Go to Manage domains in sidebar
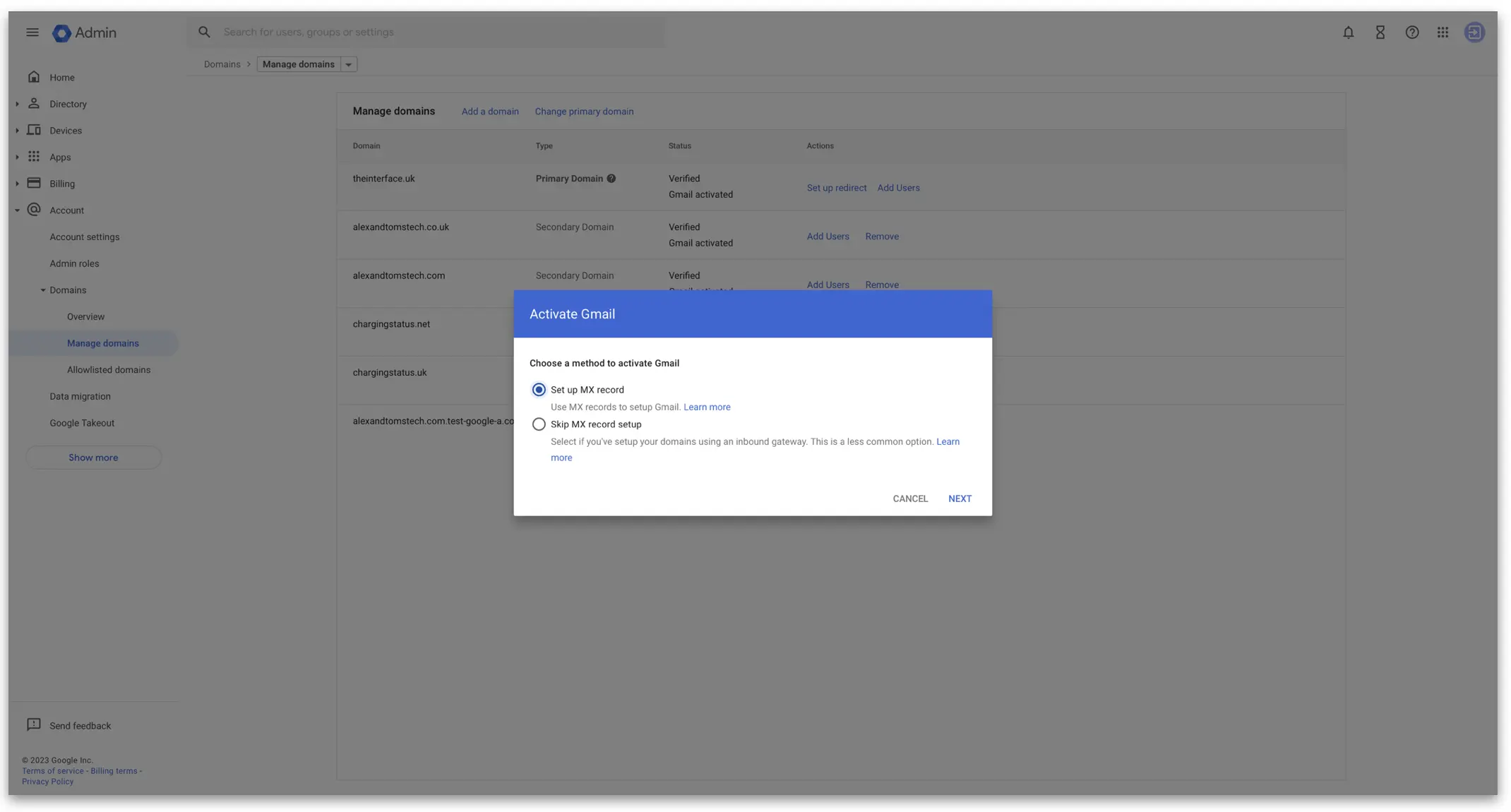Image resolution: width=1511 pixels, height=812 pixels. click(103, 343)
